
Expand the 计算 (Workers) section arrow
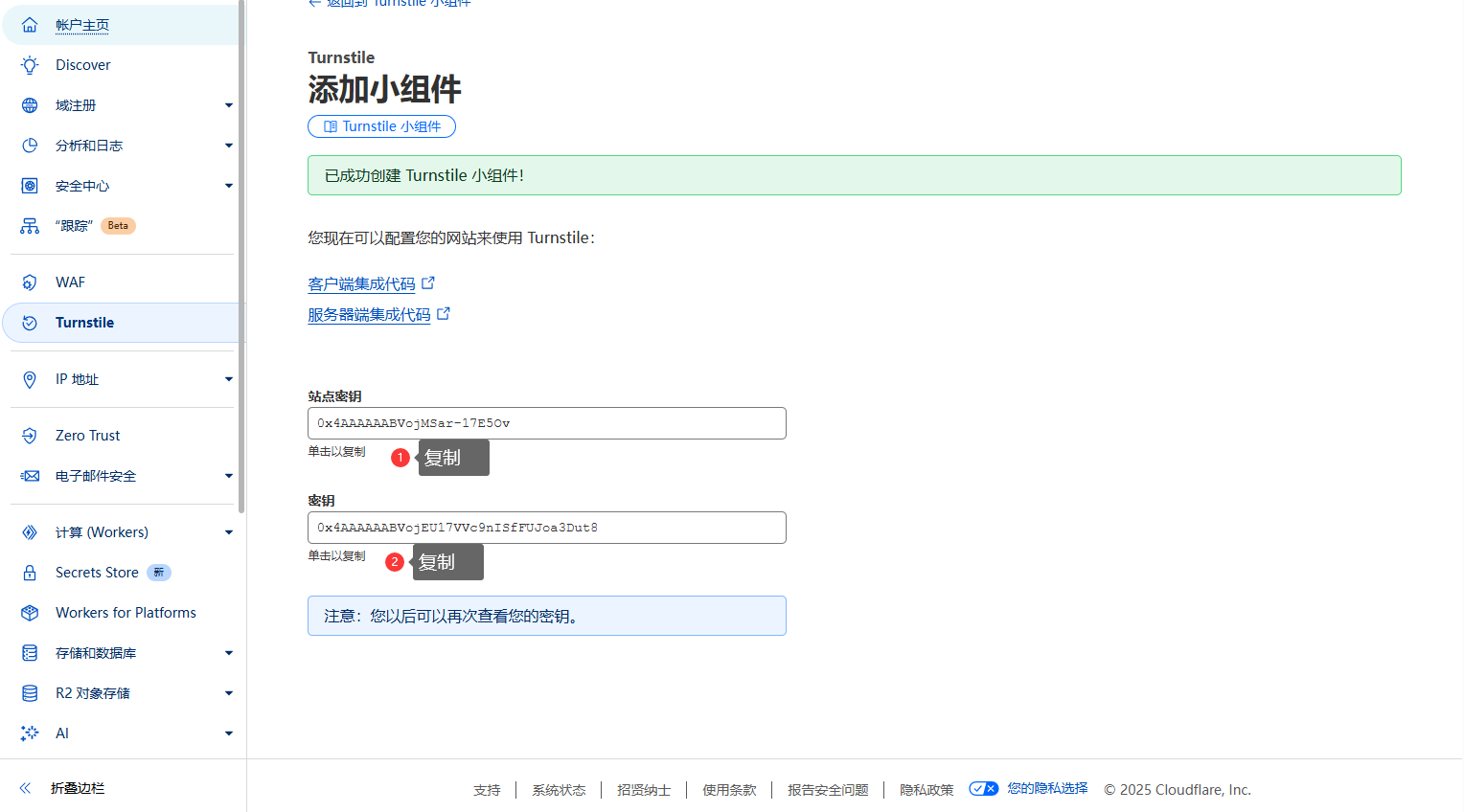click(228, 532)
